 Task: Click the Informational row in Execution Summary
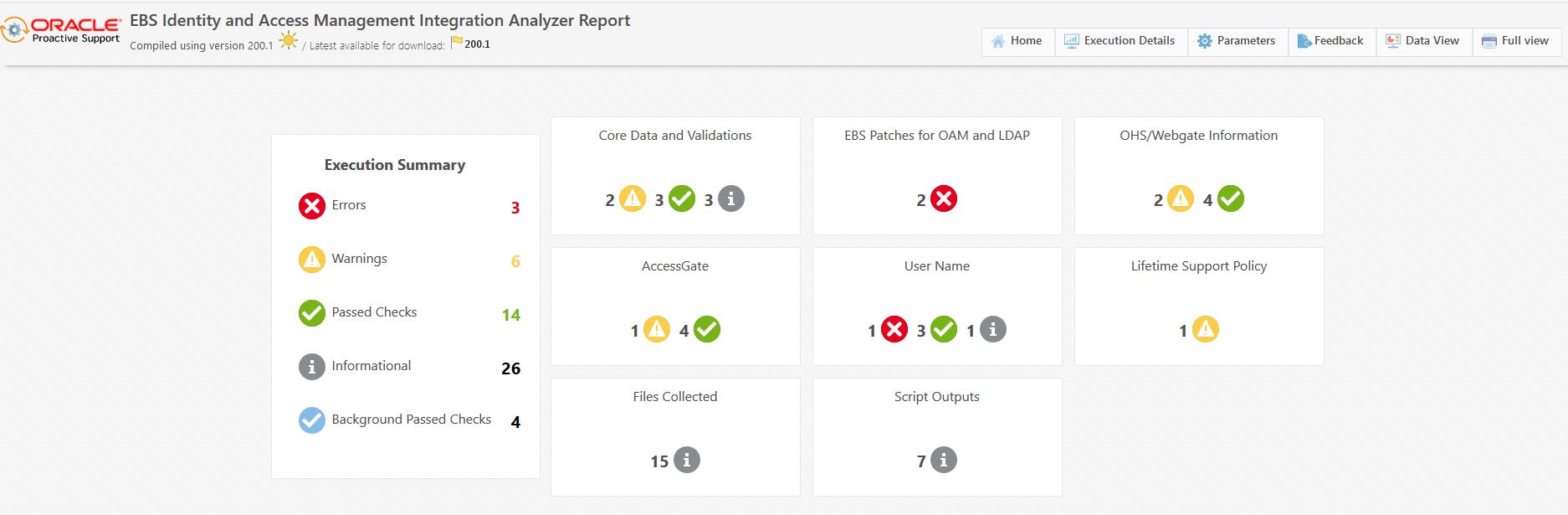click(x=371, y=366)
